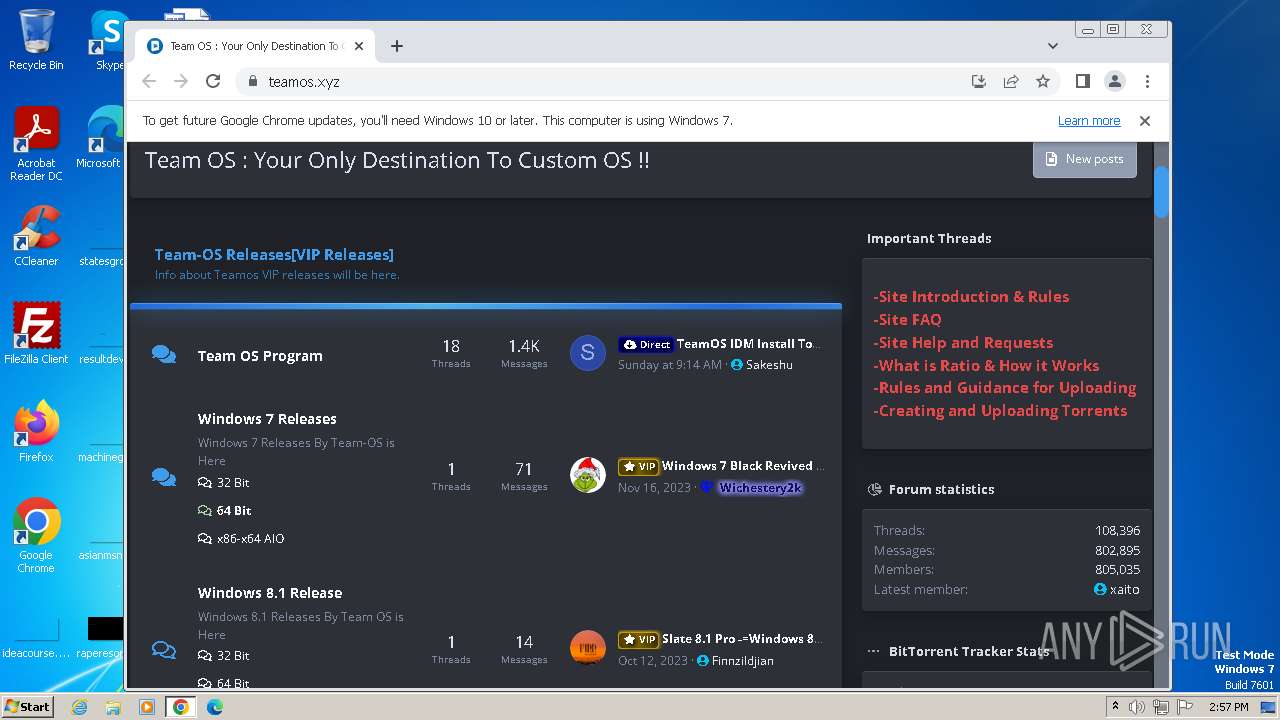
Task: Open the Windows 8.1 Release forum
Action: tap(270, 593)
